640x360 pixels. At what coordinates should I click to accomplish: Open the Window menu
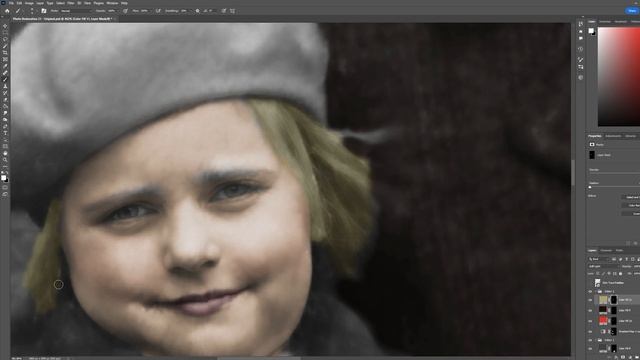click(x=112, y=3)
